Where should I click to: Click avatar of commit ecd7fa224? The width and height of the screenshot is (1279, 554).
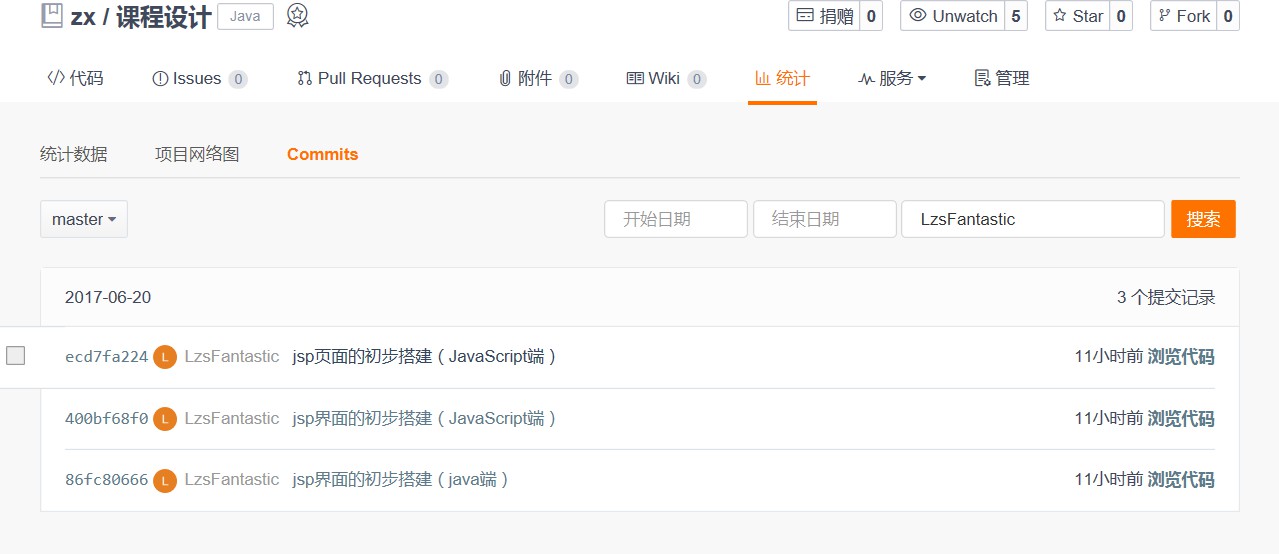tap(165, 357)
